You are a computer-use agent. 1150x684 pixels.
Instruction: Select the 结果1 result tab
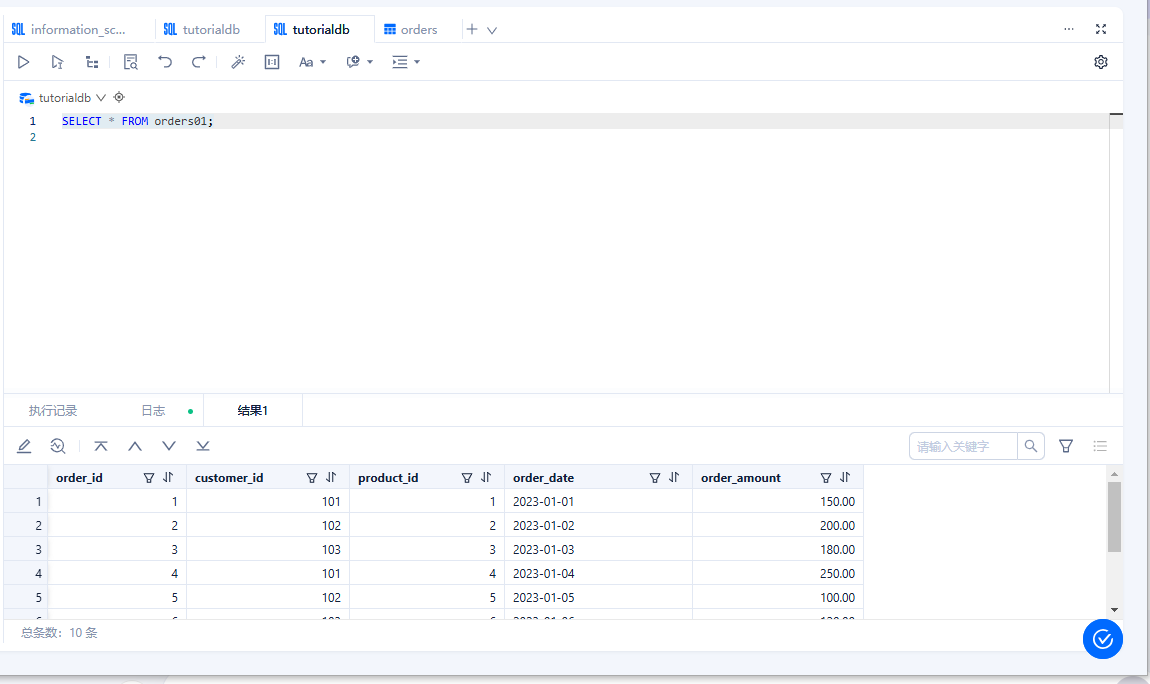point(252,411)
